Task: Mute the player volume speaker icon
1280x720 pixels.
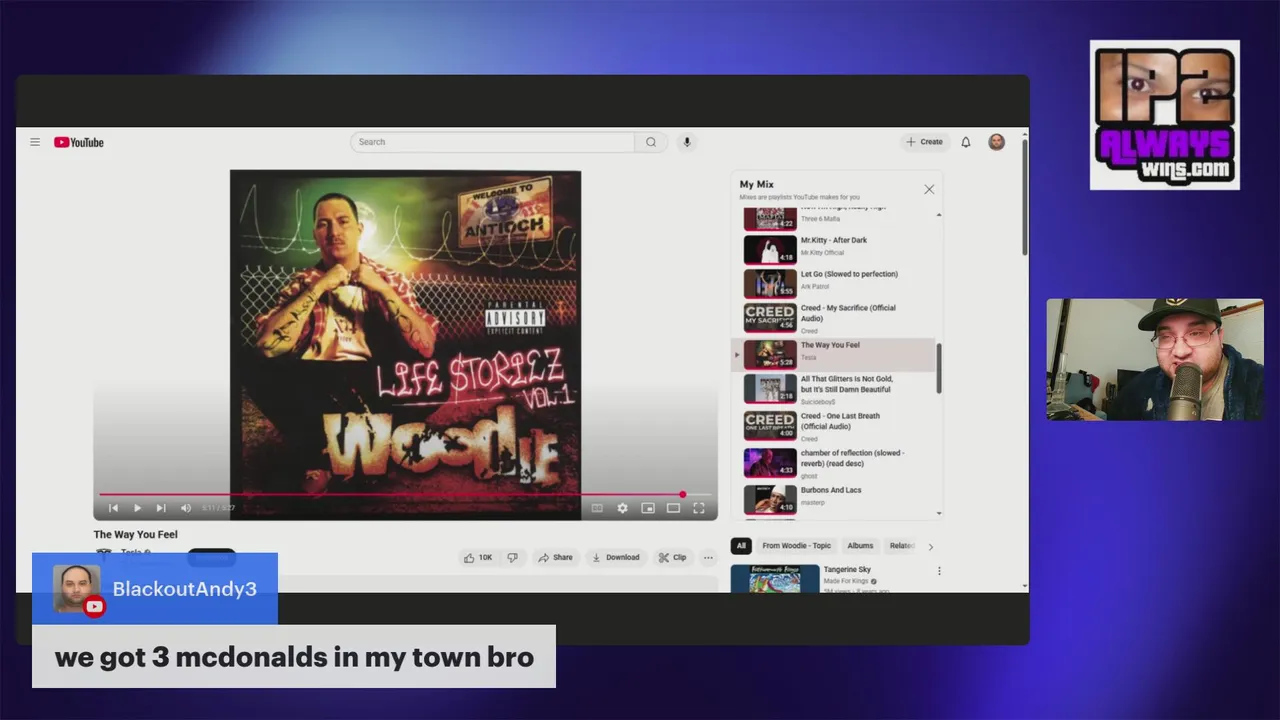Action: (185, 508)
